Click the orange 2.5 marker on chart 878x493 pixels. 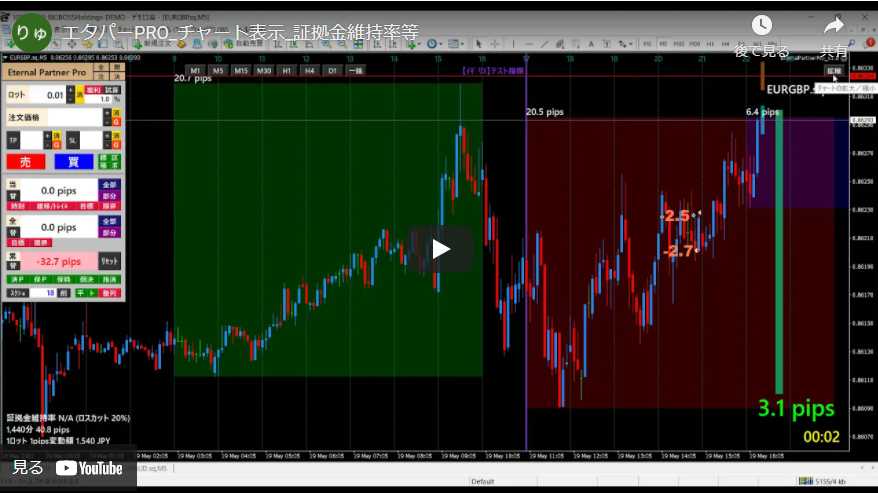point(677,216)
